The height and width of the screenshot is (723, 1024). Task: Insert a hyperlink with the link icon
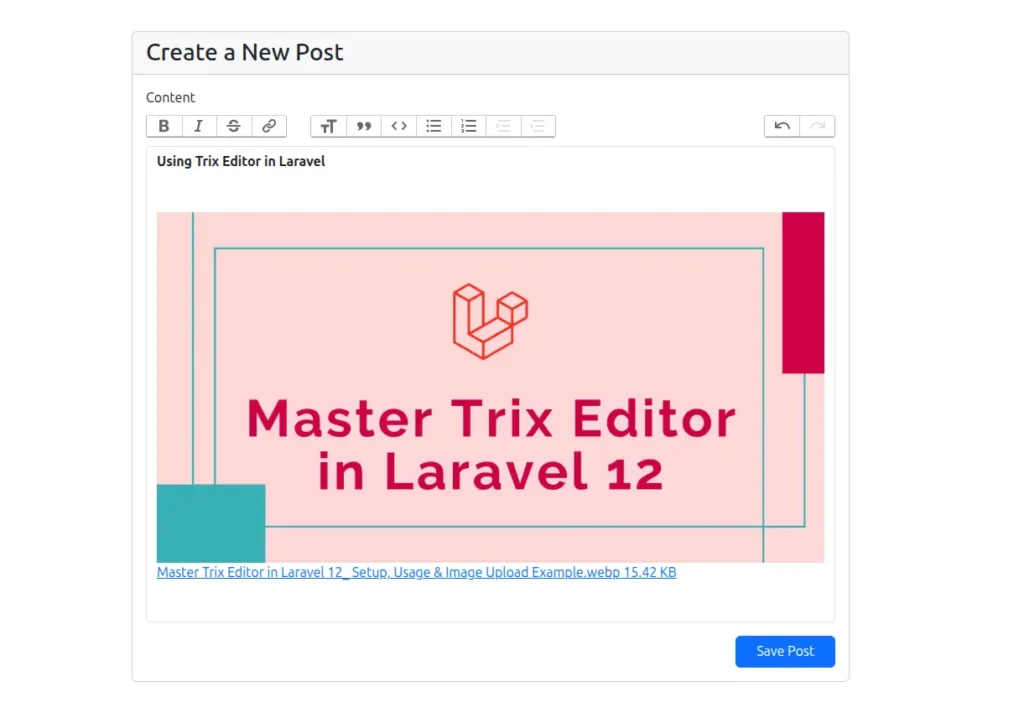pos(268,125)
